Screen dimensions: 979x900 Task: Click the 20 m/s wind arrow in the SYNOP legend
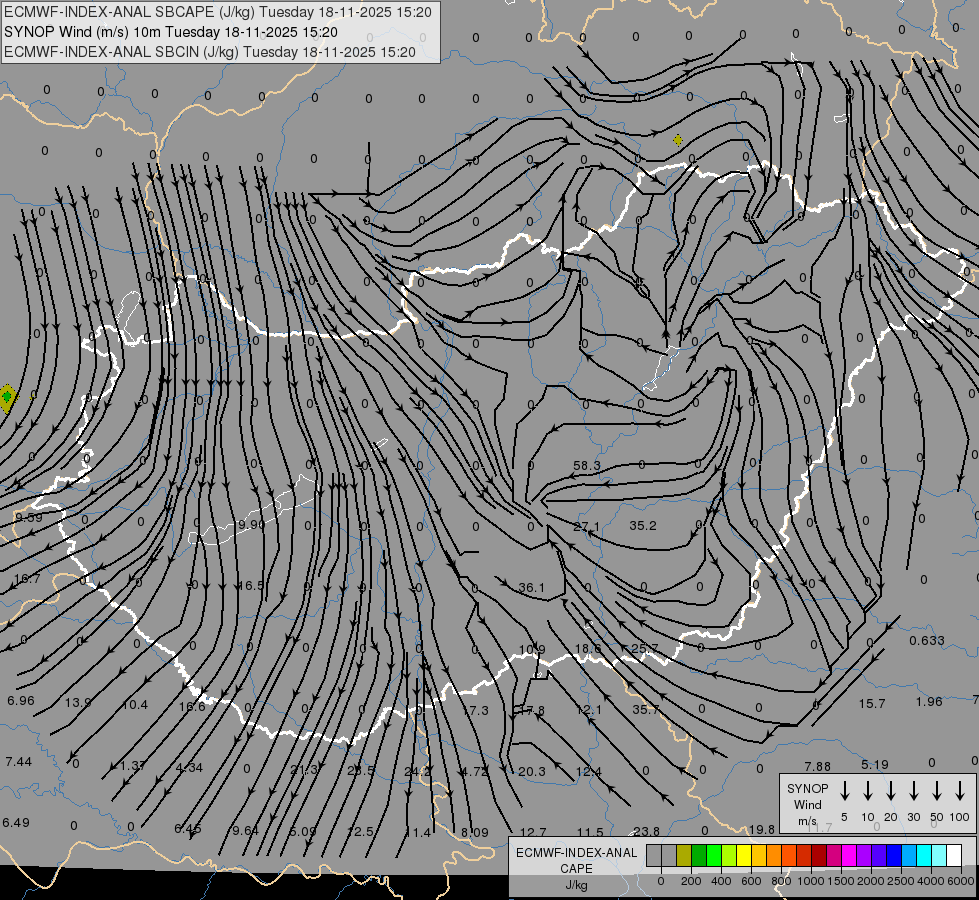(x=891, y=791)
